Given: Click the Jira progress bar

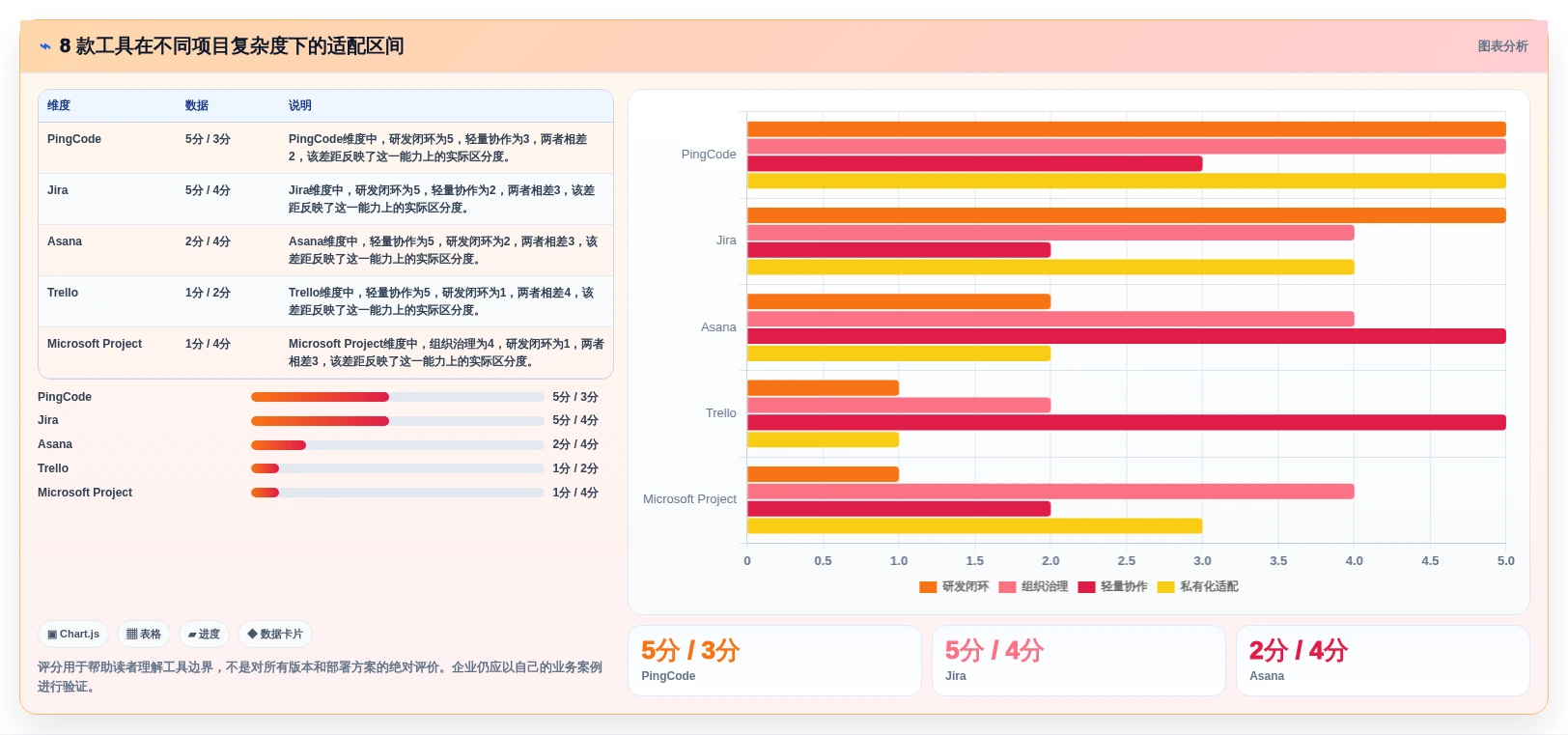Looking at the screenshot, I should pyautogui.click(x=397, y=421).
